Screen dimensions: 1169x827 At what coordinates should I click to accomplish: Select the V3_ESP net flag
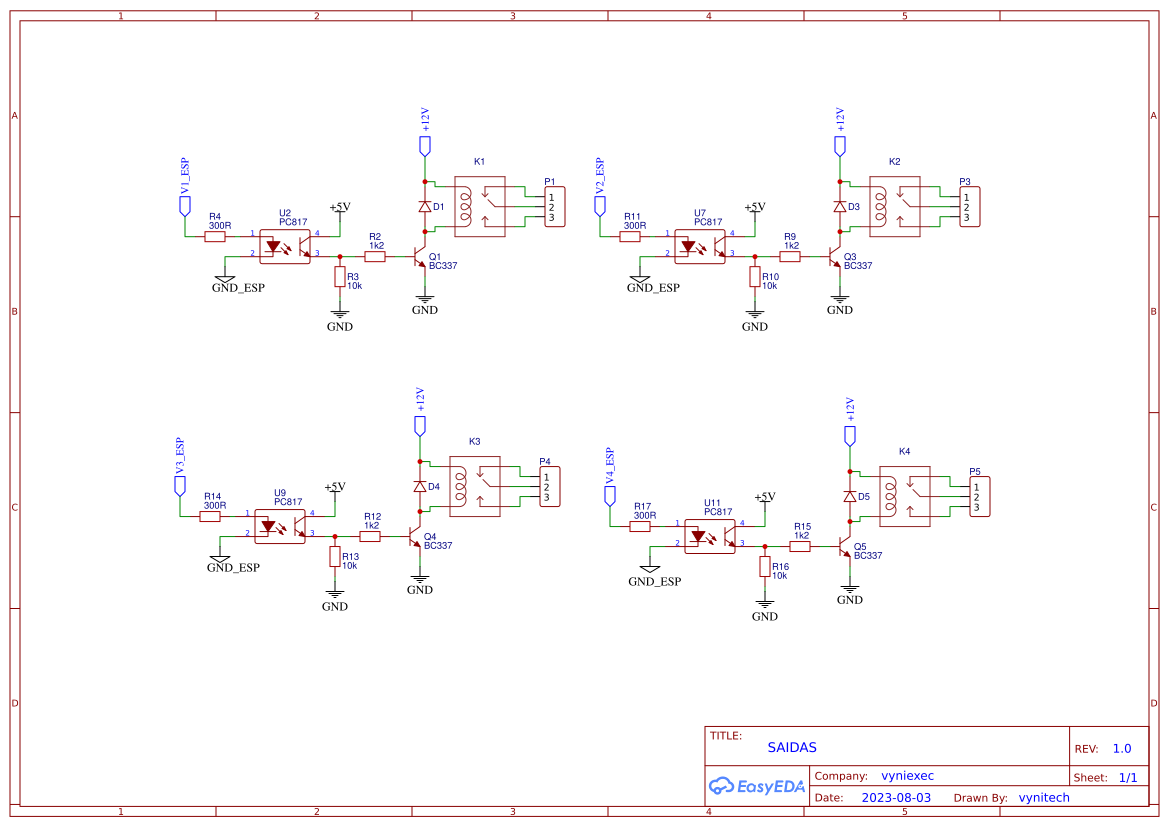[180, 485]
